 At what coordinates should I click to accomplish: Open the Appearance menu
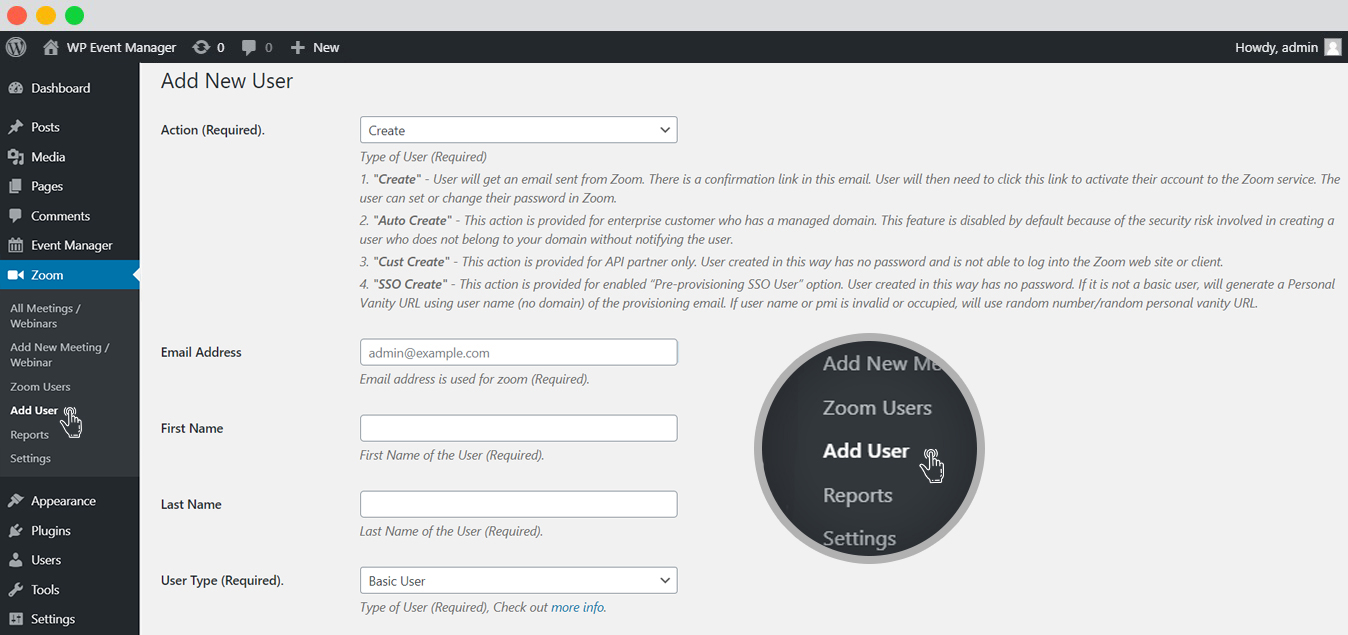click(63, 501)
